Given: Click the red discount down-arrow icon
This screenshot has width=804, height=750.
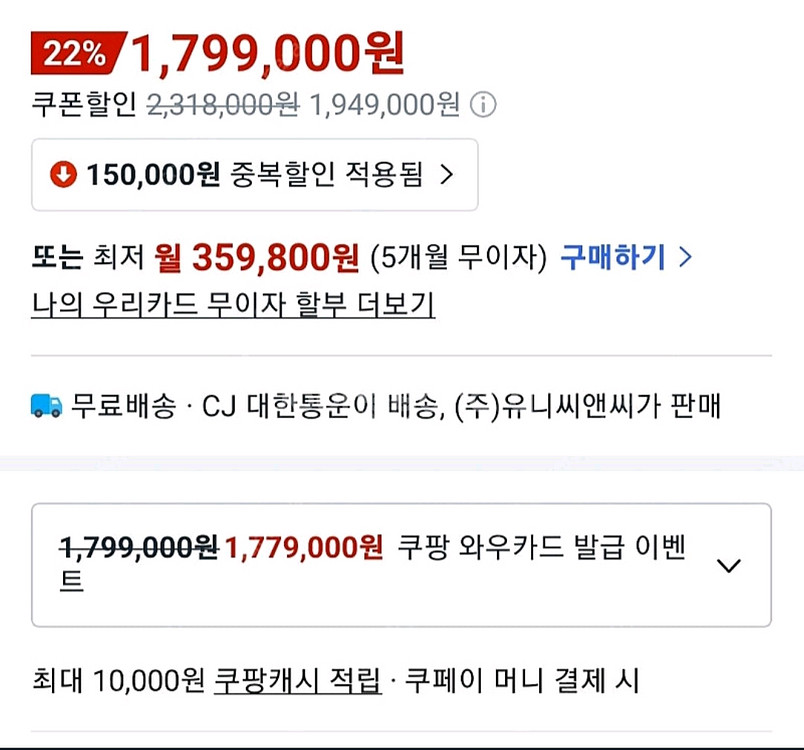Looking at the screenshot, I should click(x=64, y=174).
